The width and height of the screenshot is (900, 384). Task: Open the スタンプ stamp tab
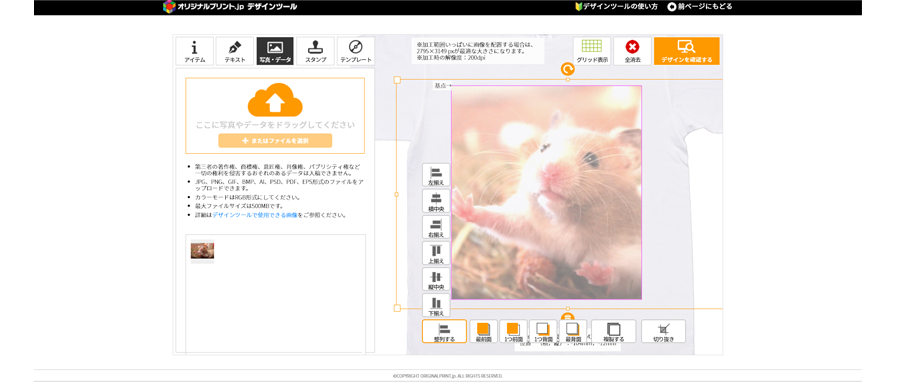point(315,51)
